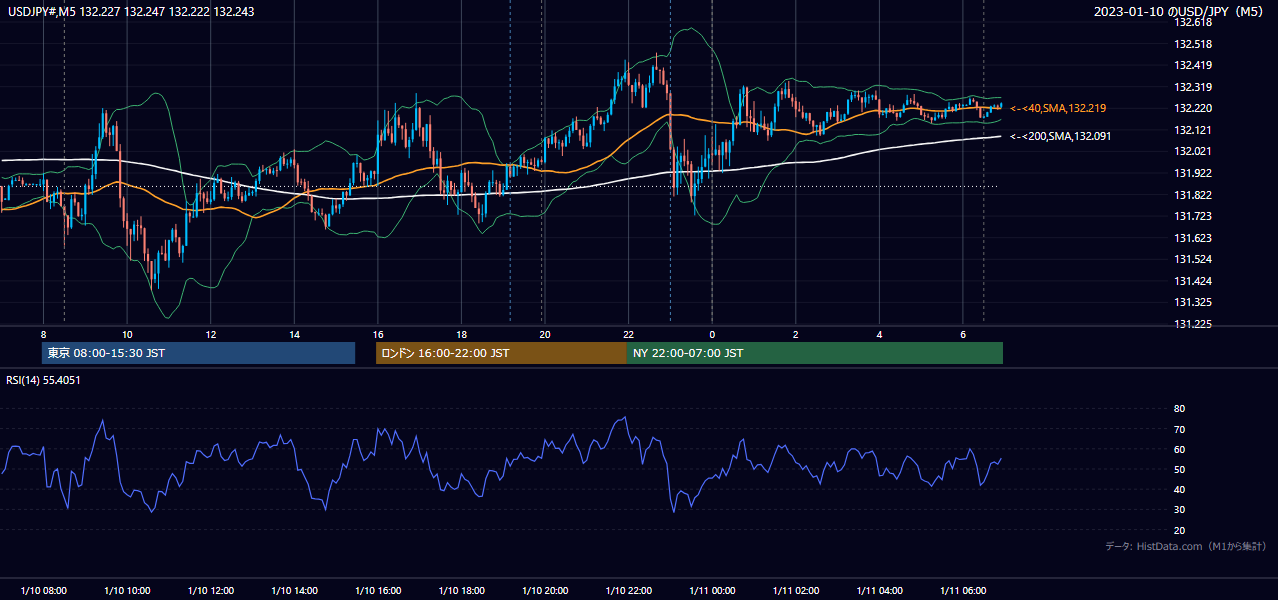Screen dimensions: 1278x600
Task: Click price axis value 131.225
Action: pyautogui.click(x=1193, y=324)
